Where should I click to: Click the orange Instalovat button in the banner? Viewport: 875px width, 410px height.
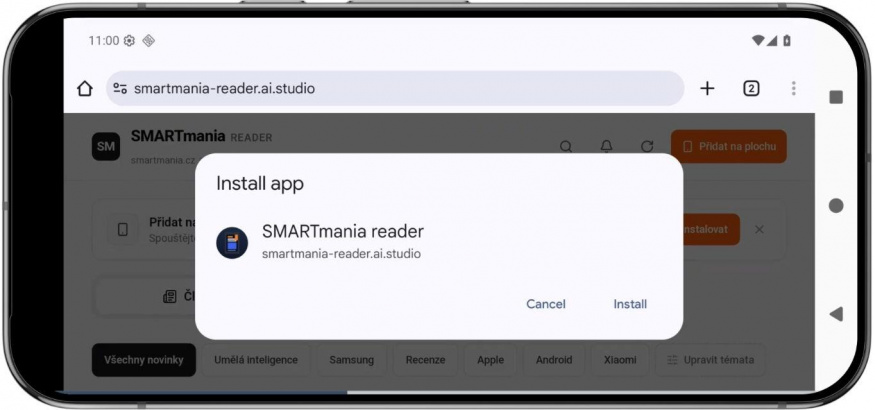coord(711,229)
